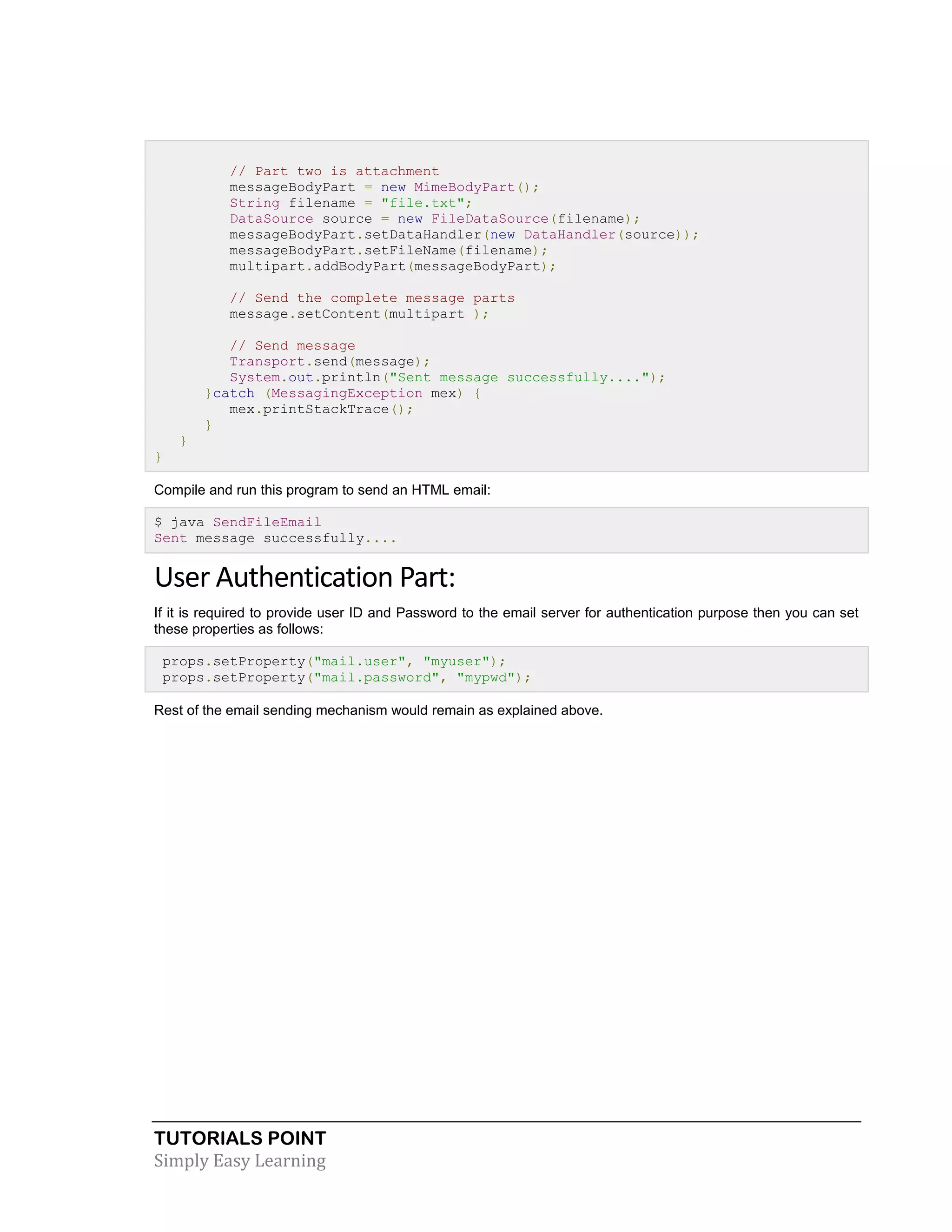This screenshot has width=952, height=1232.
Task: Click the line 'String filename = "file.txt";'
Action: [x=350, y=203]
